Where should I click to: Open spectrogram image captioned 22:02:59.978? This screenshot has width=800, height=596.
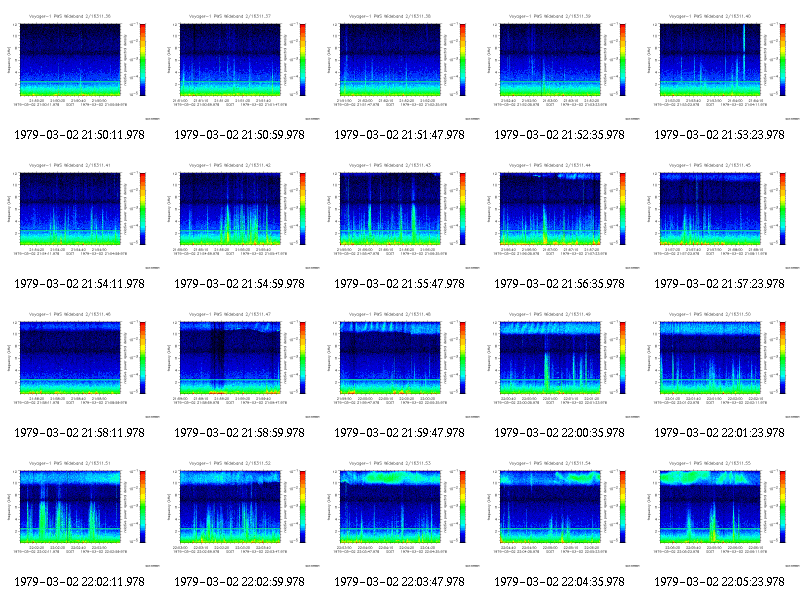click(x=240, y=513)
